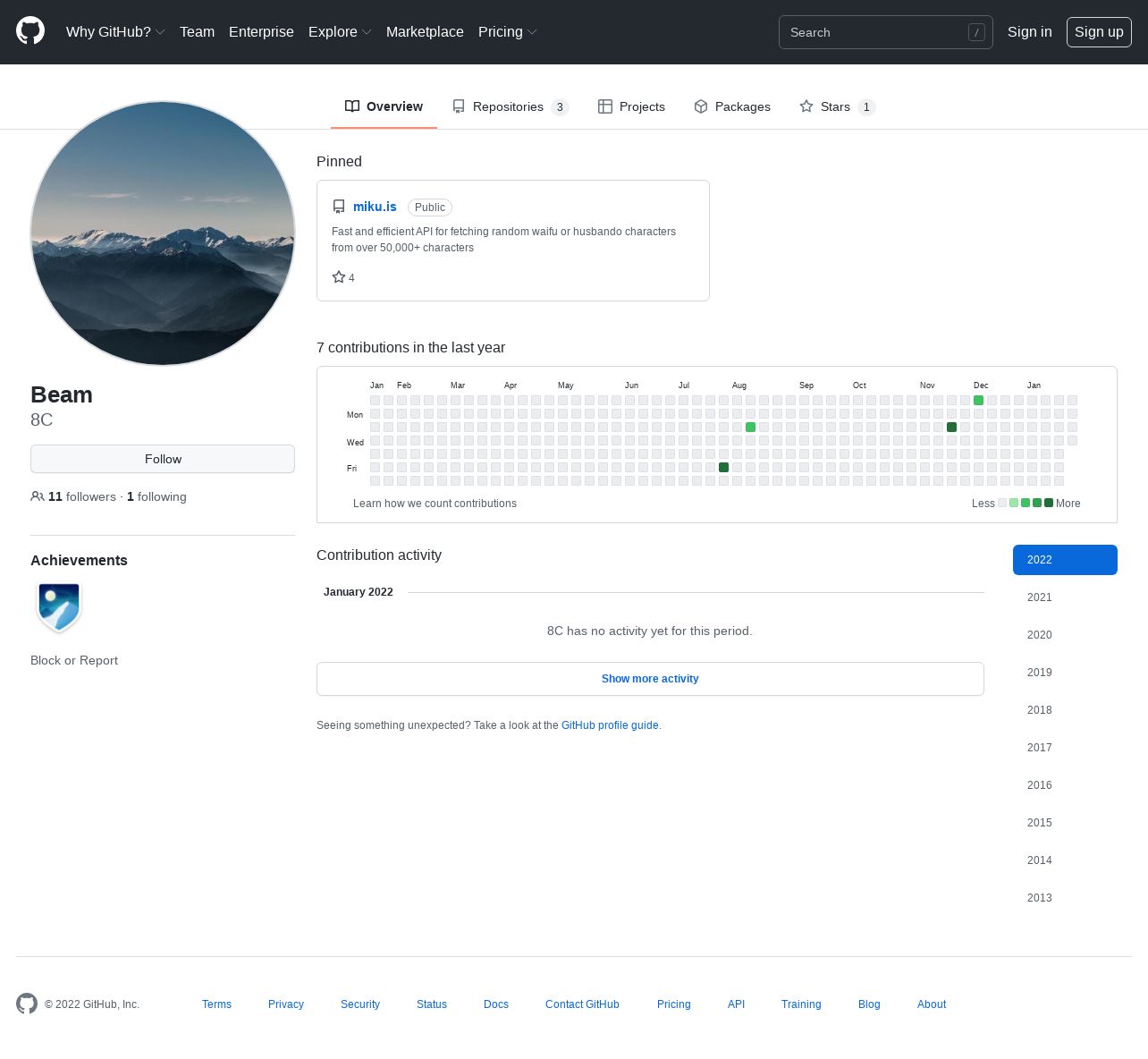The image size is (1148, 1059).
Task: Expand the Explore dropdown menu
Action: coord(340,32)
